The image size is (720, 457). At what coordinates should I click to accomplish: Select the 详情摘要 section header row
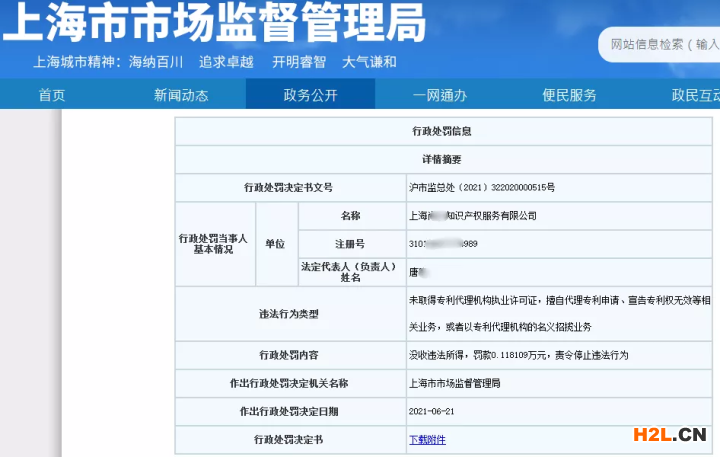[441, 159]
